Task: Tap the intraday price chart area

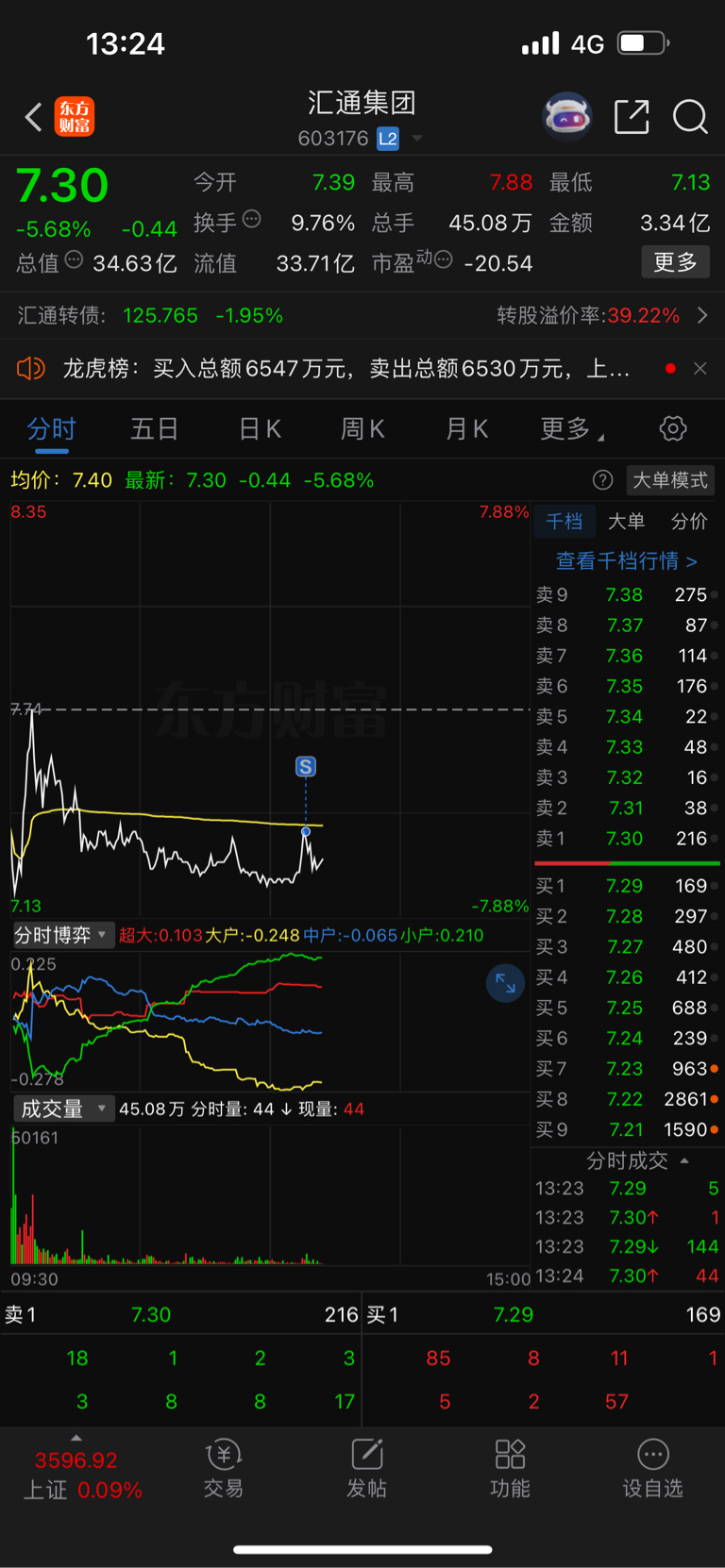Action: (x=270, y=709)
